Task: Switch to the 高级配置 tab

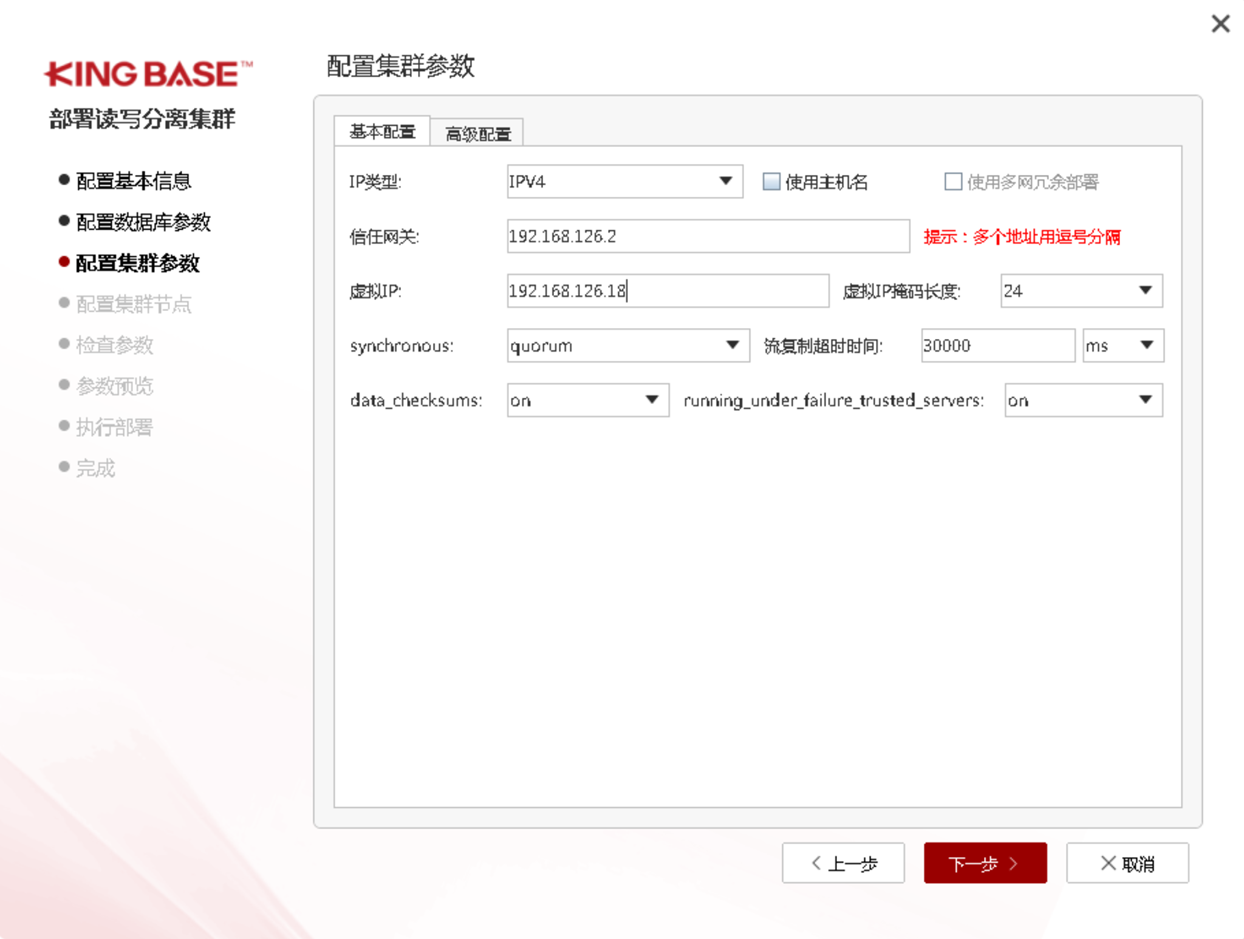Action: point(477,134)
